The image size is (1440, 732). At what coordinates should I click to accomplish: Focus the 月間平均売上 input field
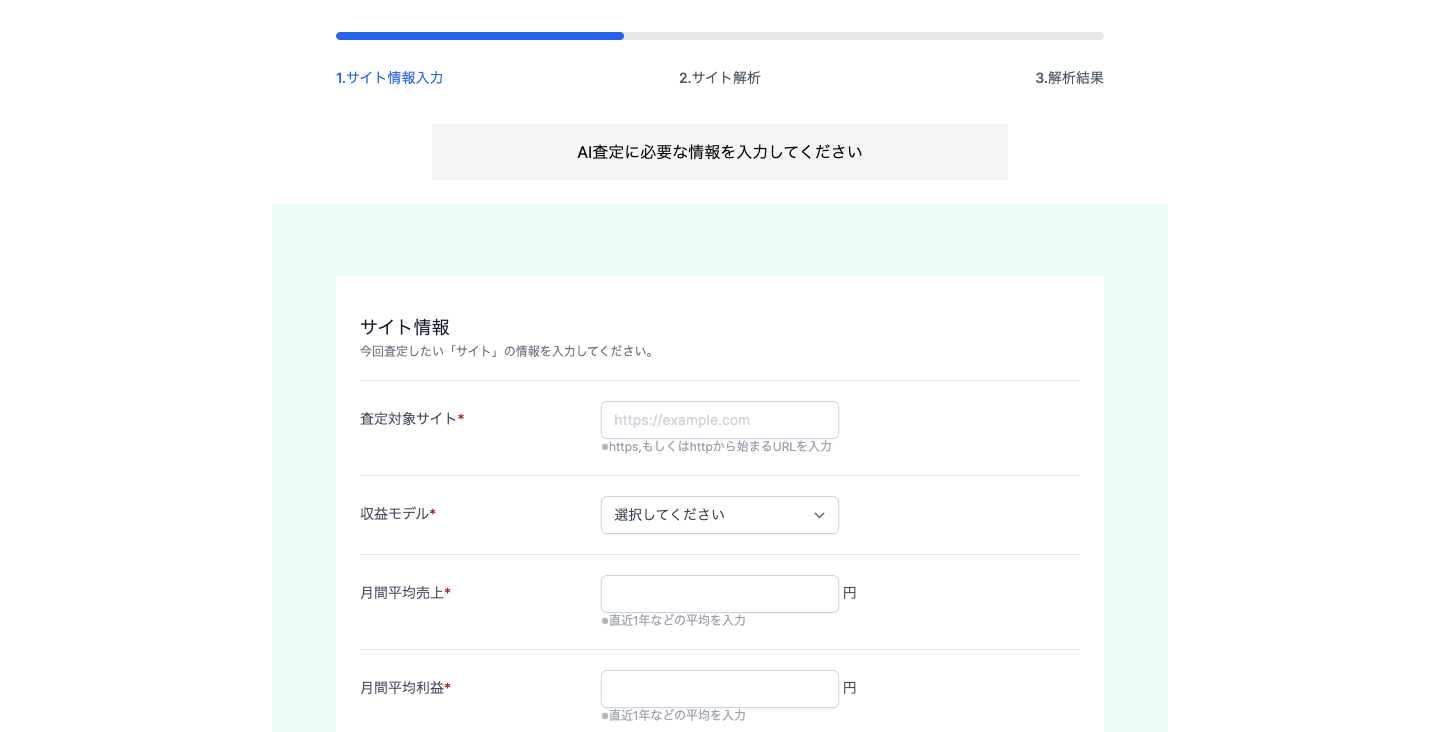(x=719, y=594)
